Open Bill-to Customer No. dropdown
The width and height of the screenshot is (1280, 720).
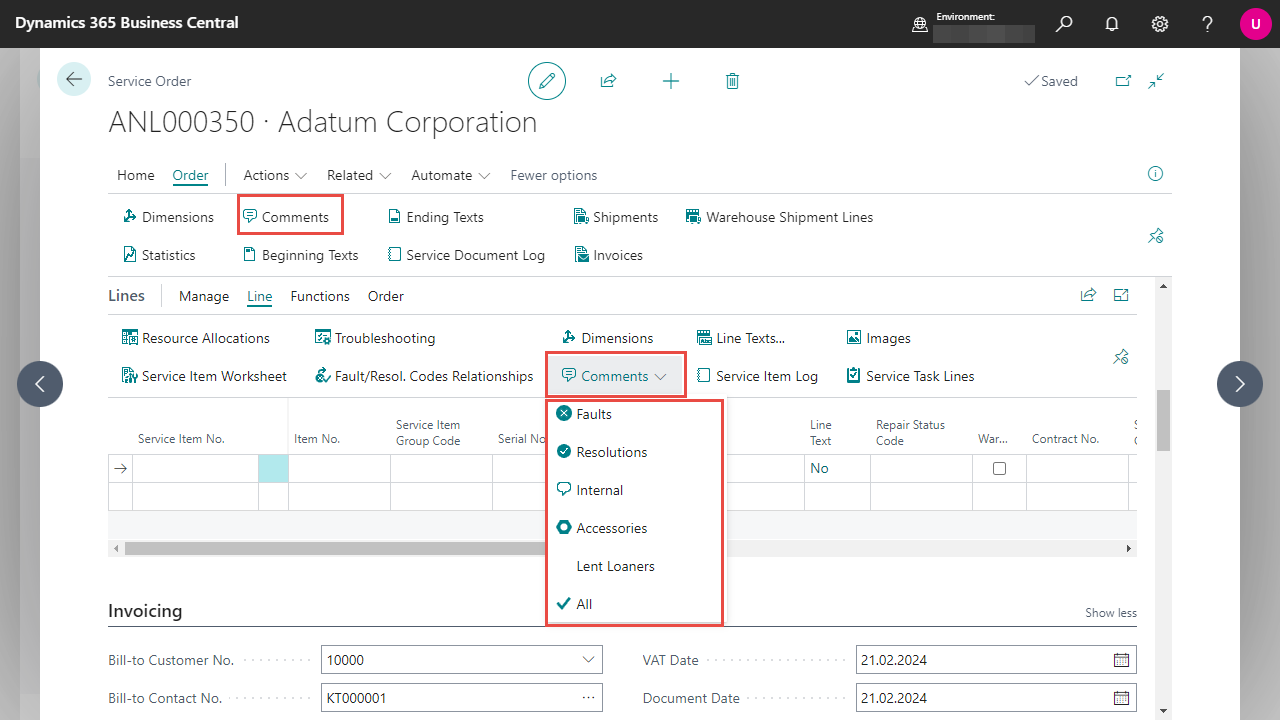pyautogui.click(x=588, y=660)
